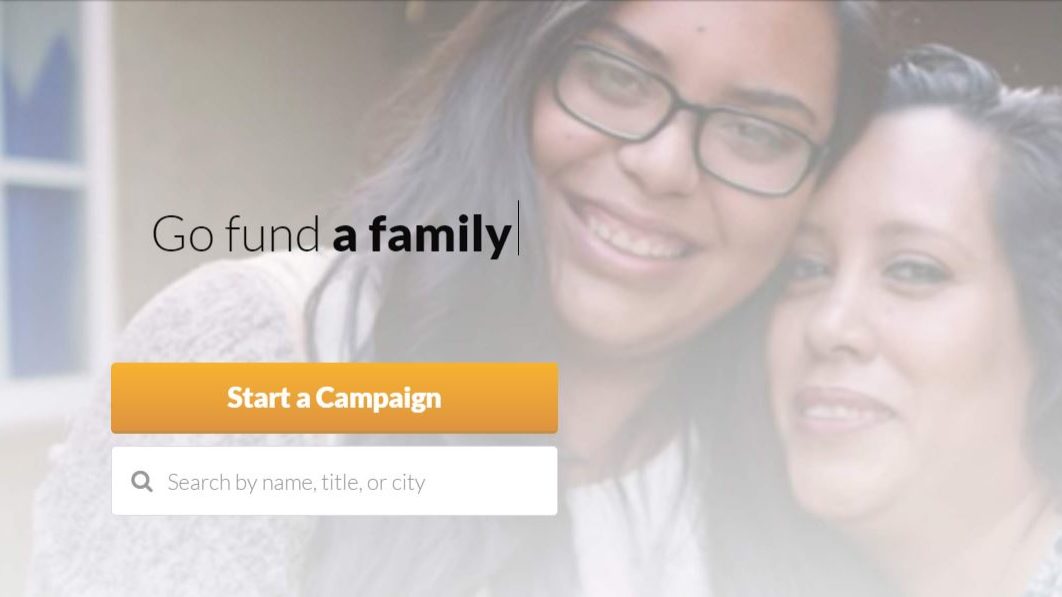1062x597 pixels.
Task: Click the magnifying glass search icon
Action: coord(142,481)
